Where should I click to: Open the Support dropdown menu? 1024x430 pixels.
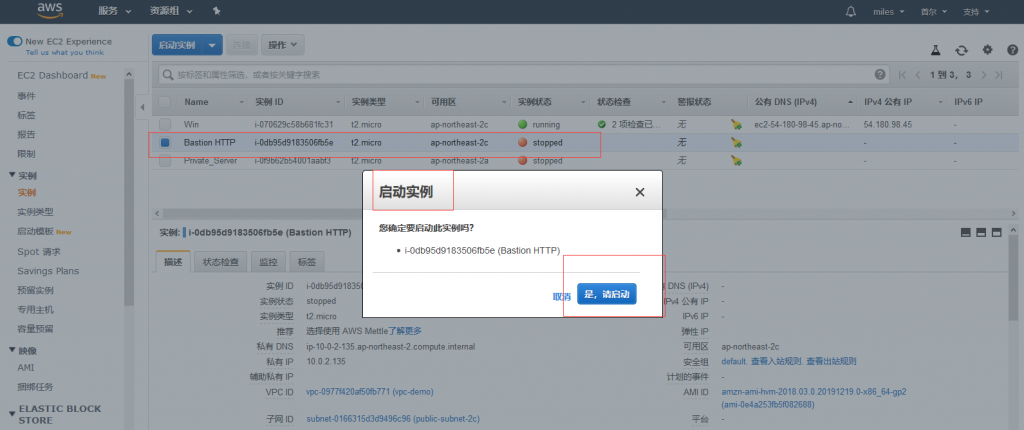click(976, 12)
